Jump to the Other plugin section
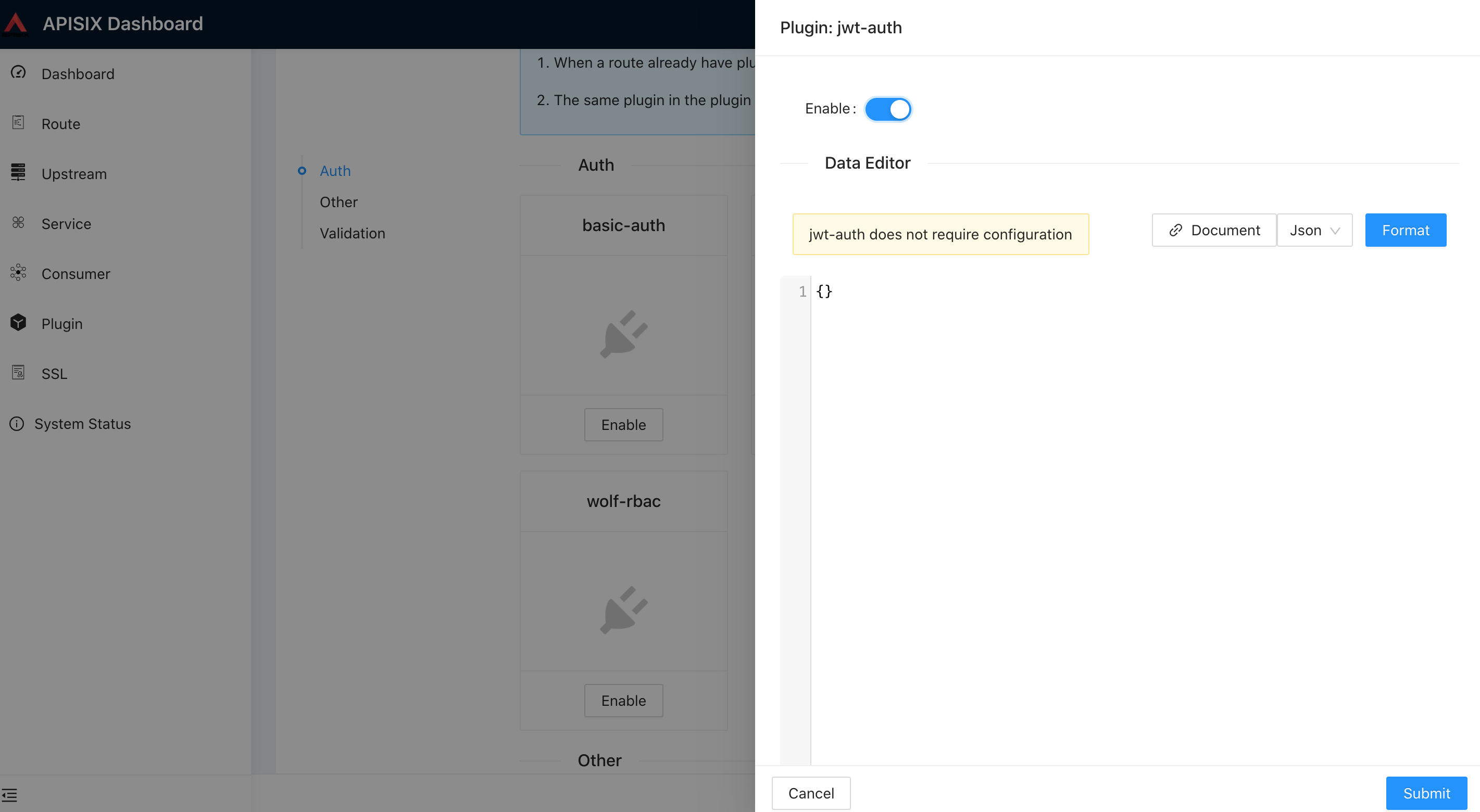The height and width of the screenshot is (812, 1480). tap(338, 201)
